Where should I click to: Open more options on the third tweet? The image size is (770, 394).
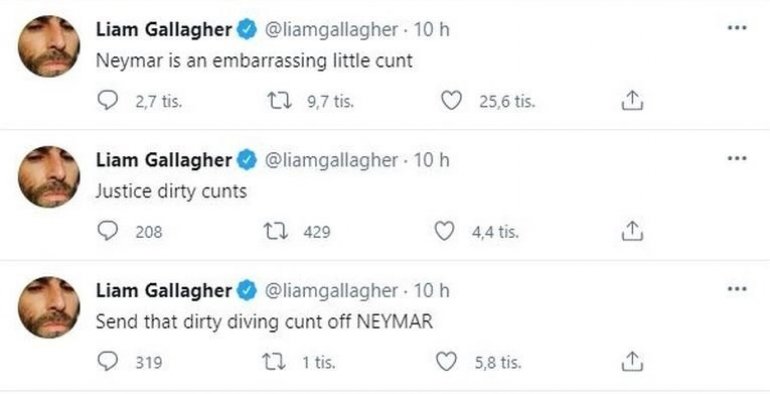coord(737,289)
